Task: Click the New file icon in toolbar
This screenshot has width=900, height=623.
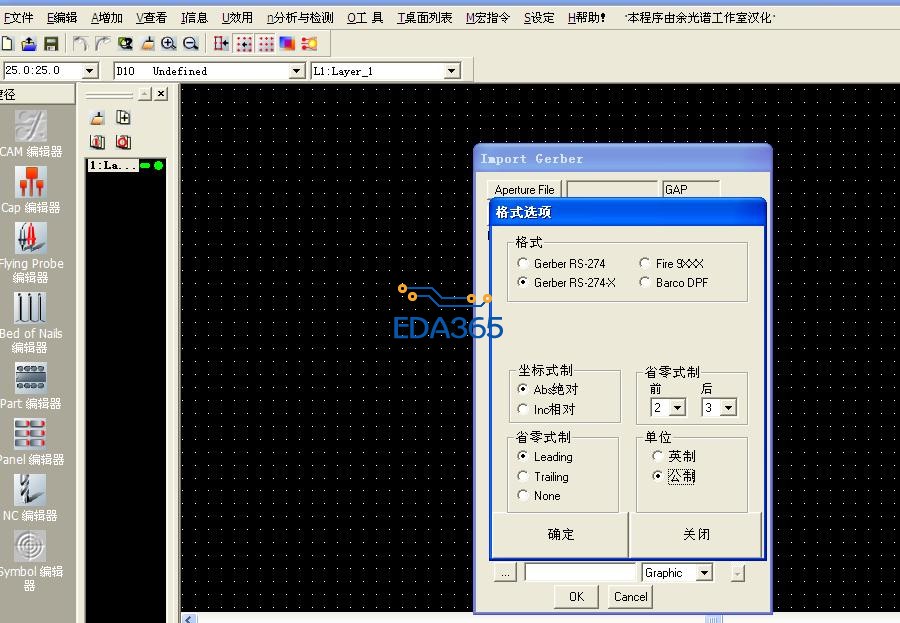Action: [x=7, y=44]
